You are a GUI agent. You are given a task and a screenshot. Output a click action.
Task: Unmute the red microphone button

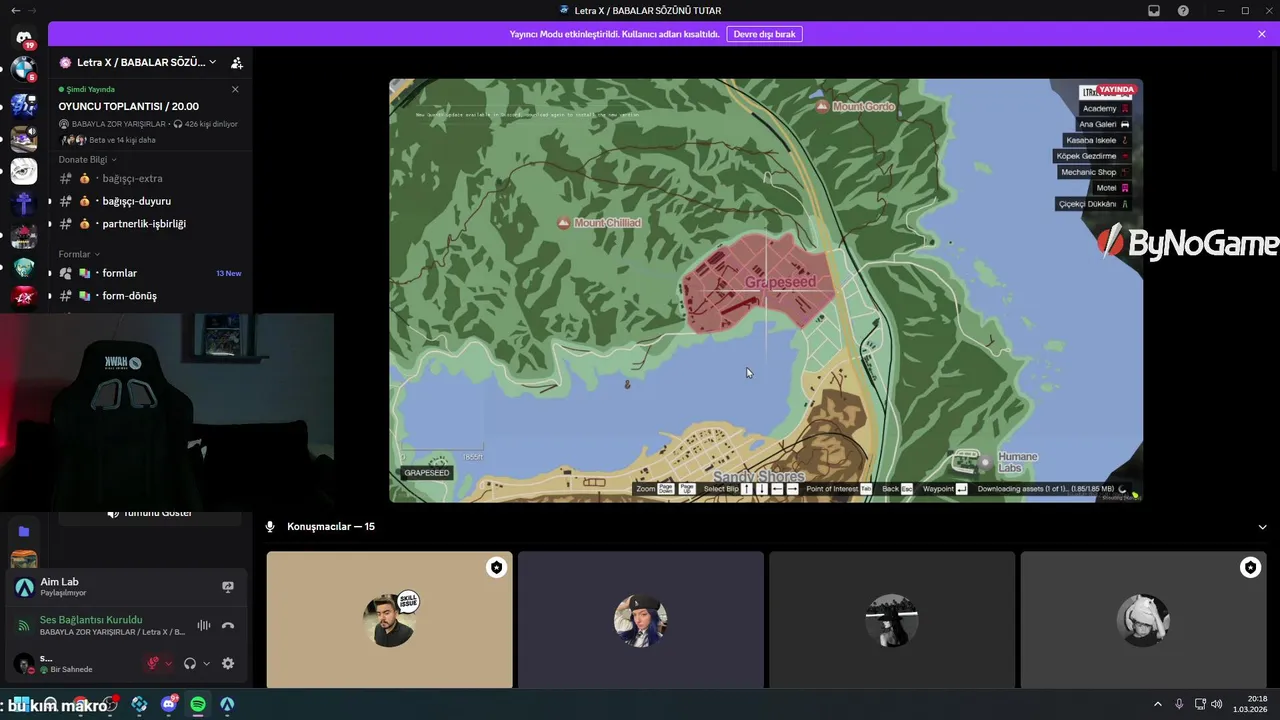[x=153, y=663]
